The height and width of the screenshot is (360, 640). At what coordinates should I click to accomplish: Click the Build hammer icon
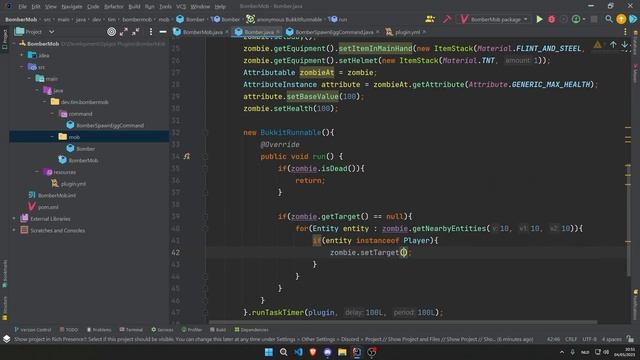[447, 19]
